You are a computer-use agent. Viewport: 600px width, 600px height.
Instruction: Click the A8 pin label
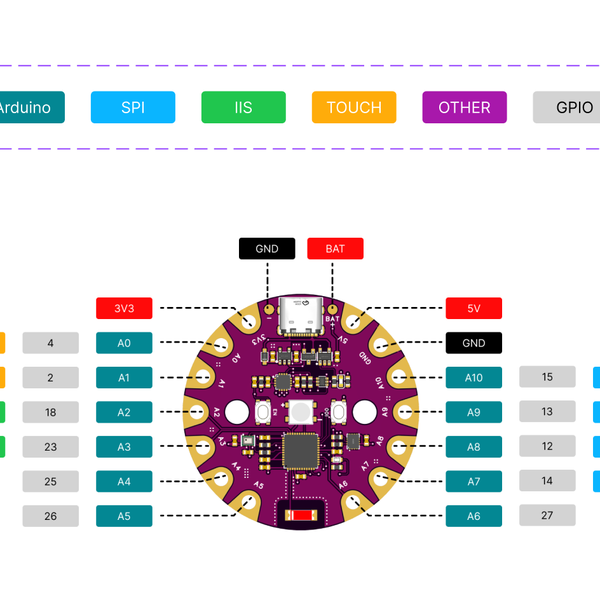point(474,447)
